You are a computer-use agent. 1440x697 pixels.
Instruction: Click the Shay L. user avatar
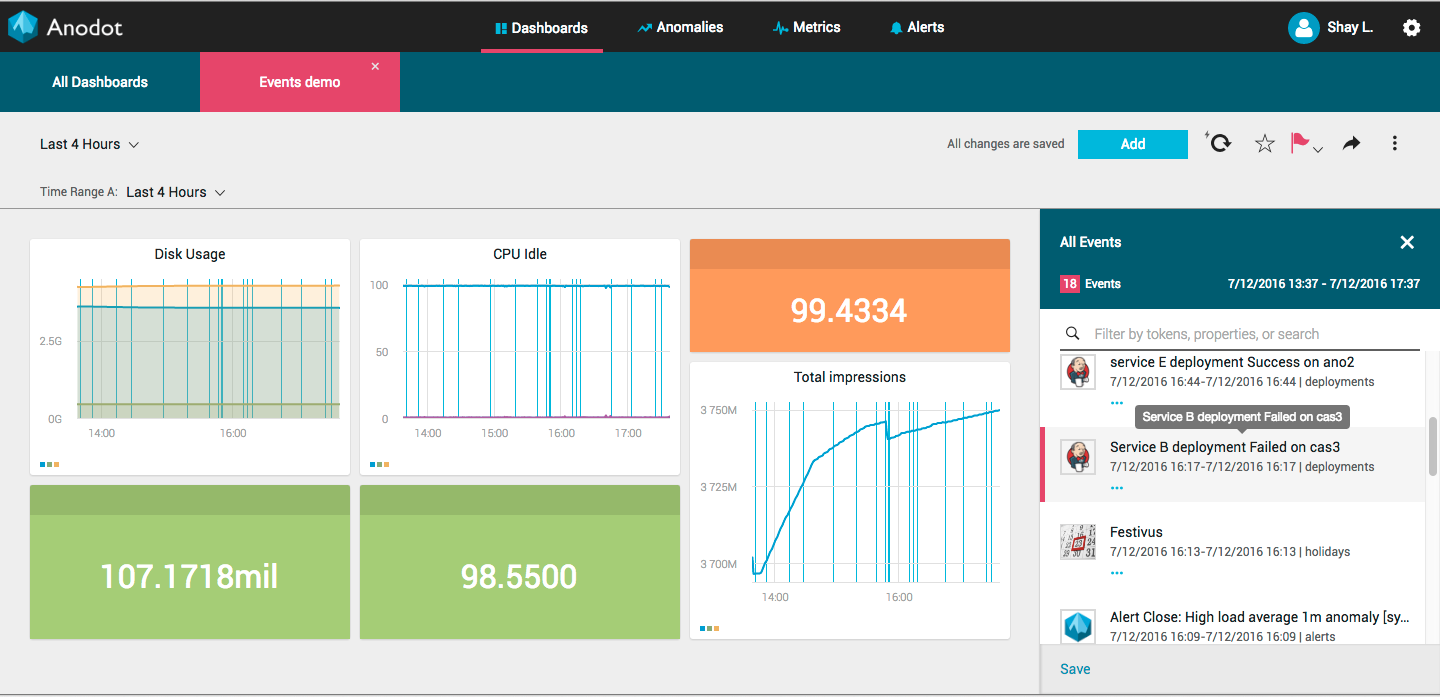(x=1303, y=28)
